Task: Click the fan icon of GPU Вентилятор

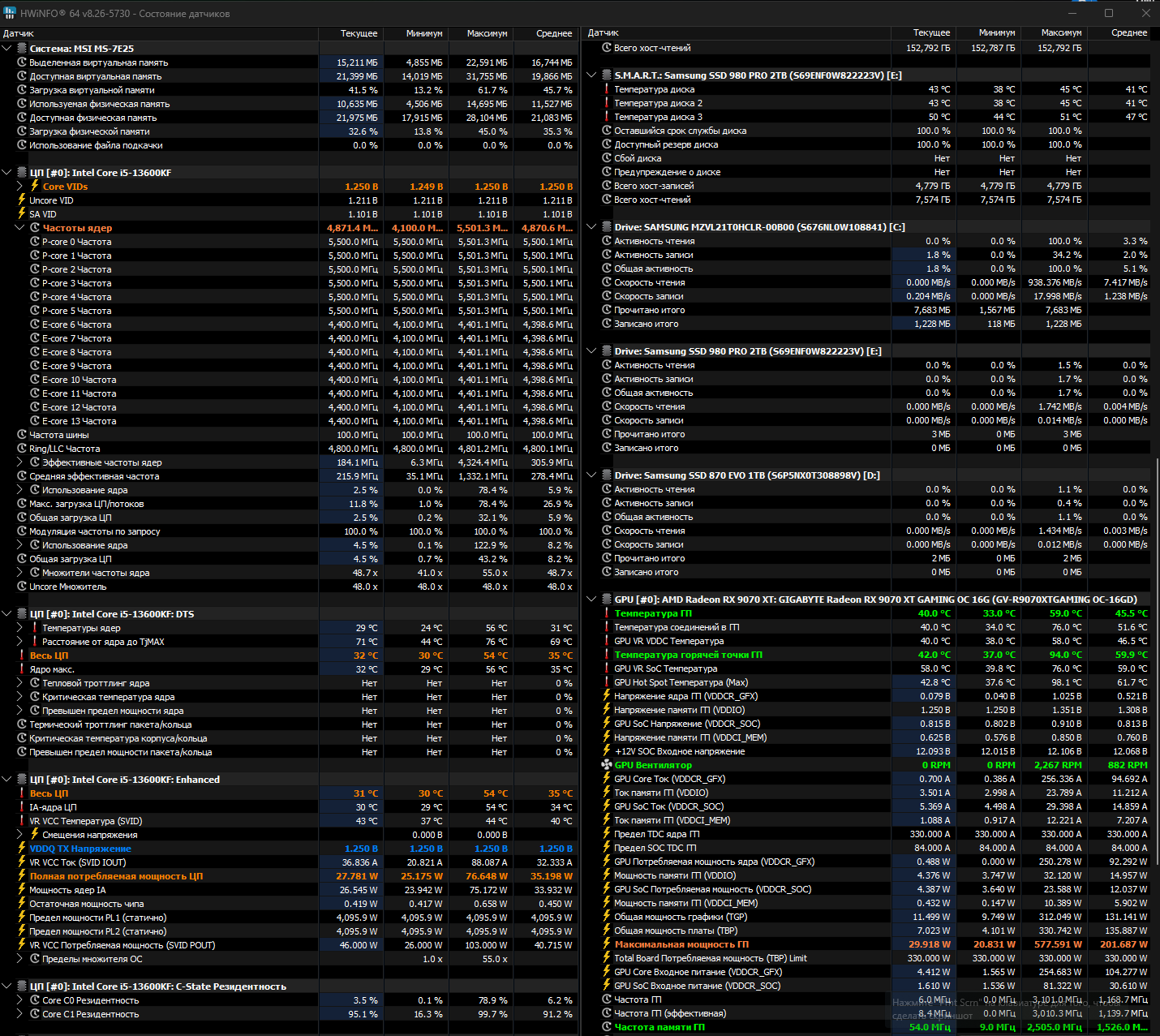Action: point(607,765)
